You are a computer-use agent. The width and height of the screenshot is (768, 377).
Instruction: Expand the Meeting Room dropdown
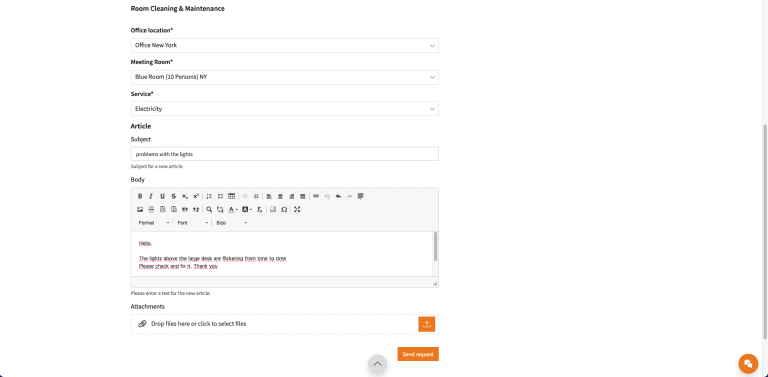[x=285, y=77]
